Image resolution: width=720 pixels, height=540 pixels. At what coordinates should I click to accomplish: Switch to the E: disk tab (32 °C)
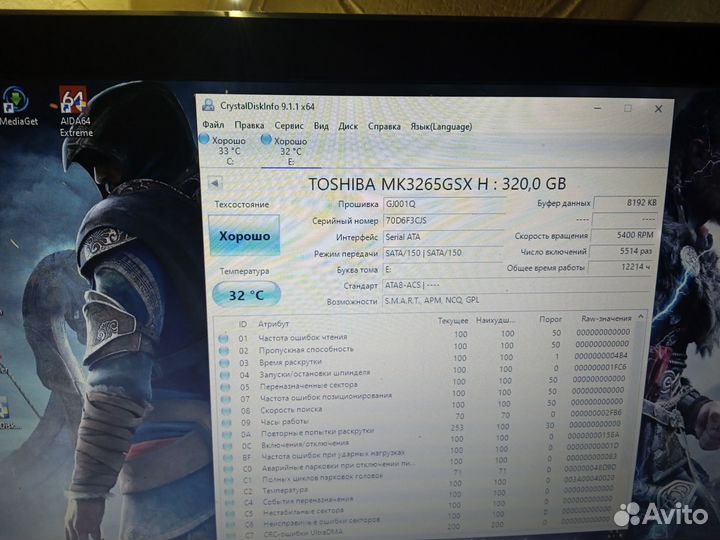[x=291, y=152]
